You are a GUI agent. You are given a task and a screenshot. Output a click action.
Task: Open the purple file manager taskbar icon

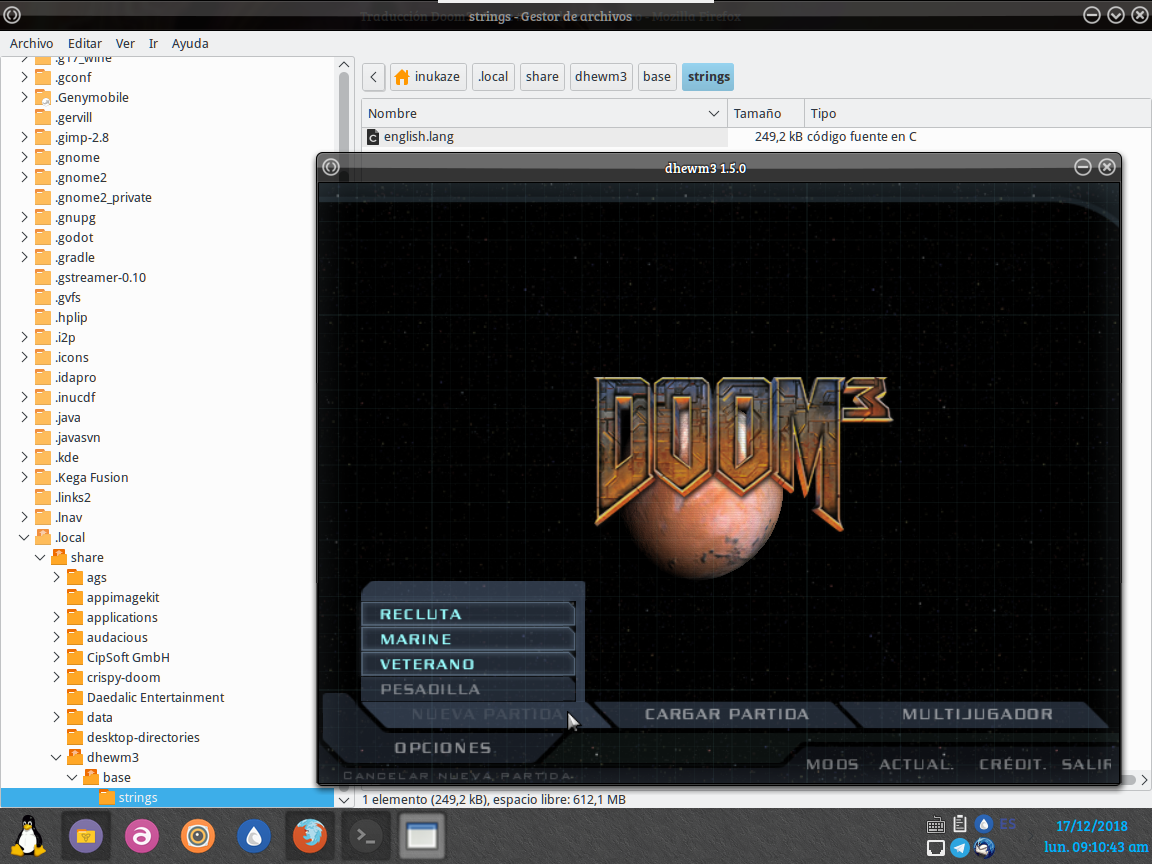[x=85, y=836]
